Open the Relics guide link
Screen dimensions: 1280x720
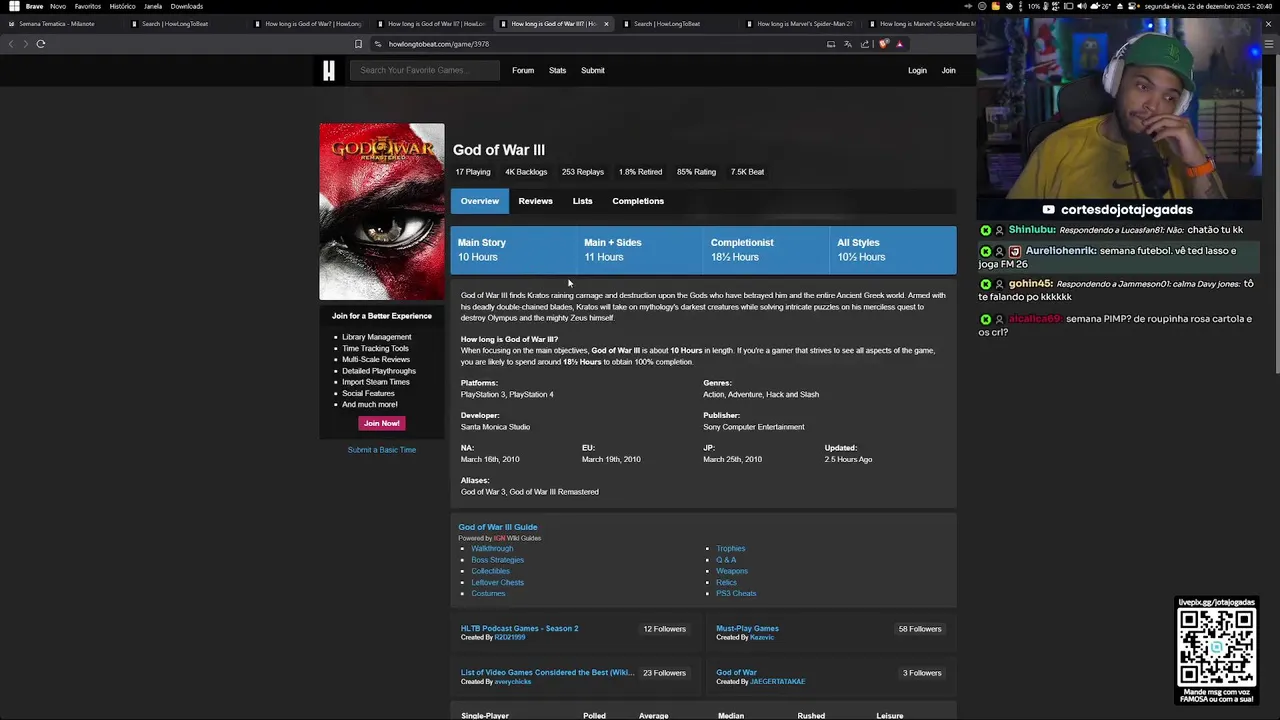pos(726,583)
